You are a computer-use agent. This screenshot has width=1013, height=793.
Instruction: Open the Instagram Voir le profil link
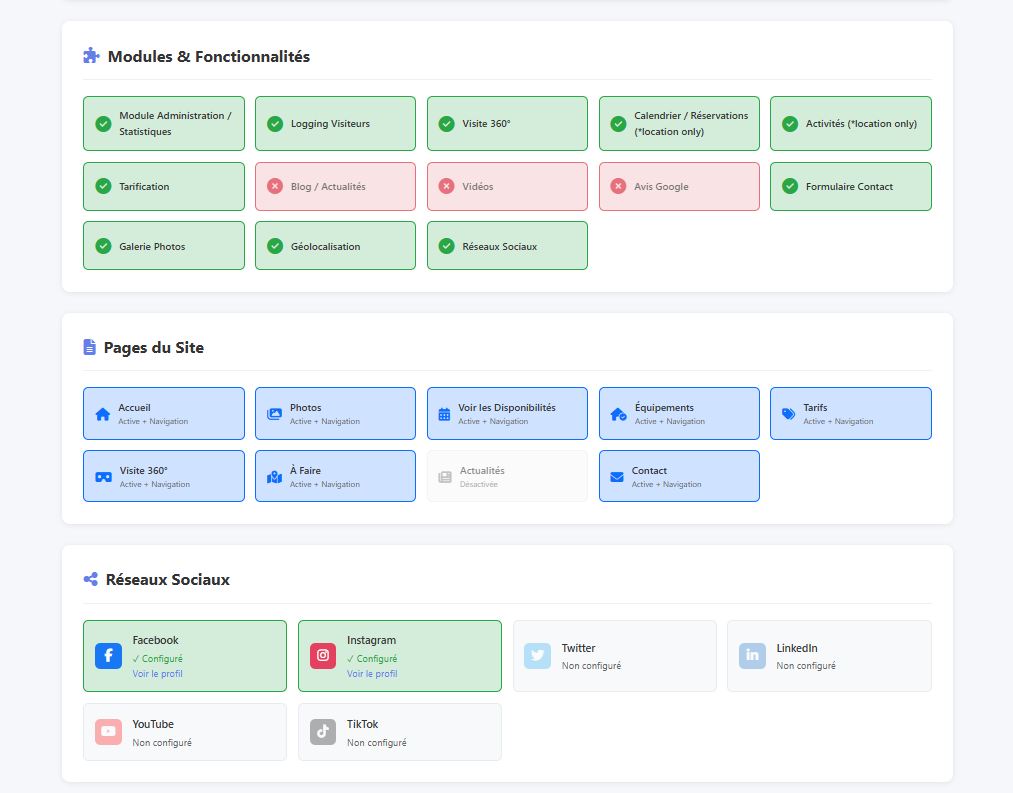371,674
